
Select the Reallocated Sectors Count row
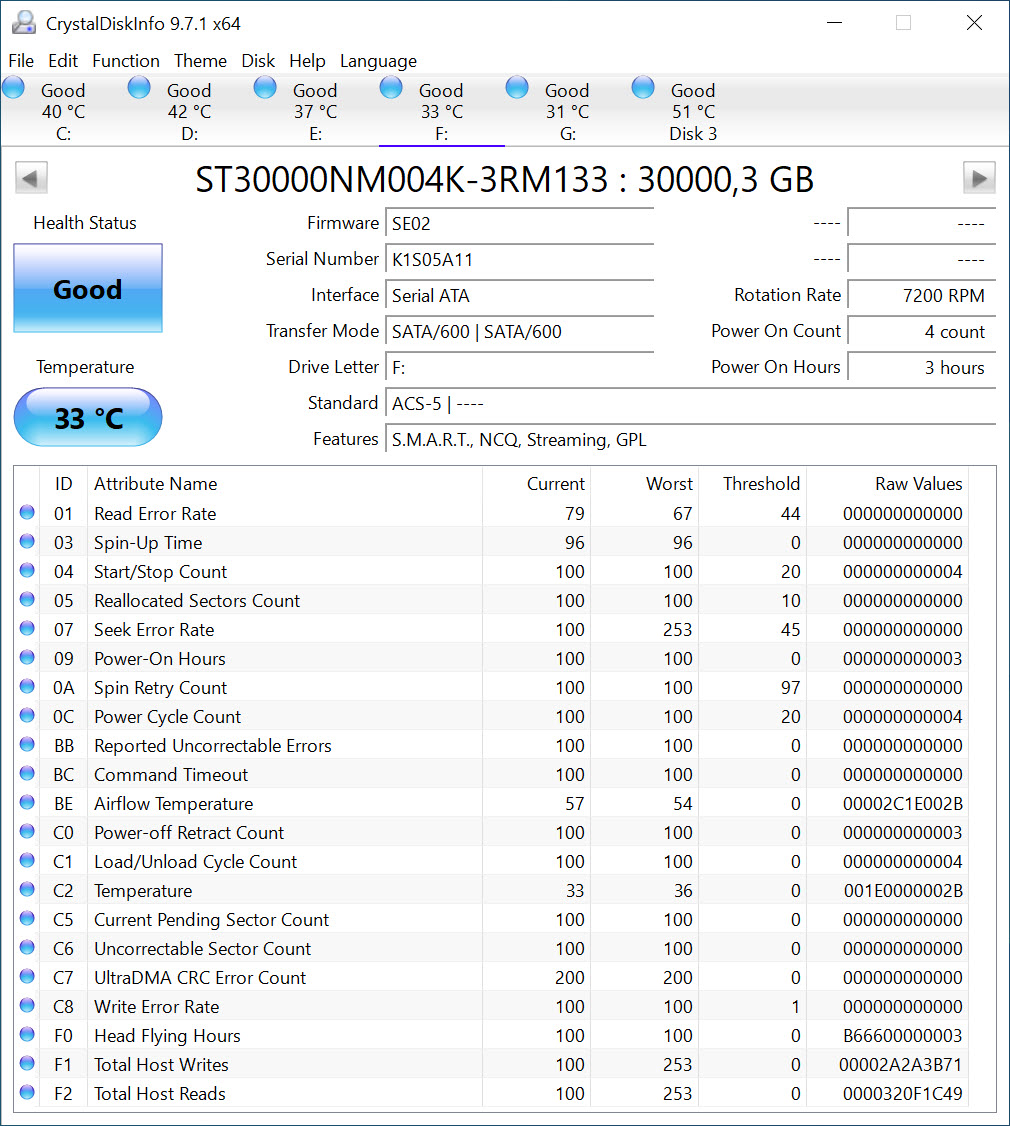[197, 601]
